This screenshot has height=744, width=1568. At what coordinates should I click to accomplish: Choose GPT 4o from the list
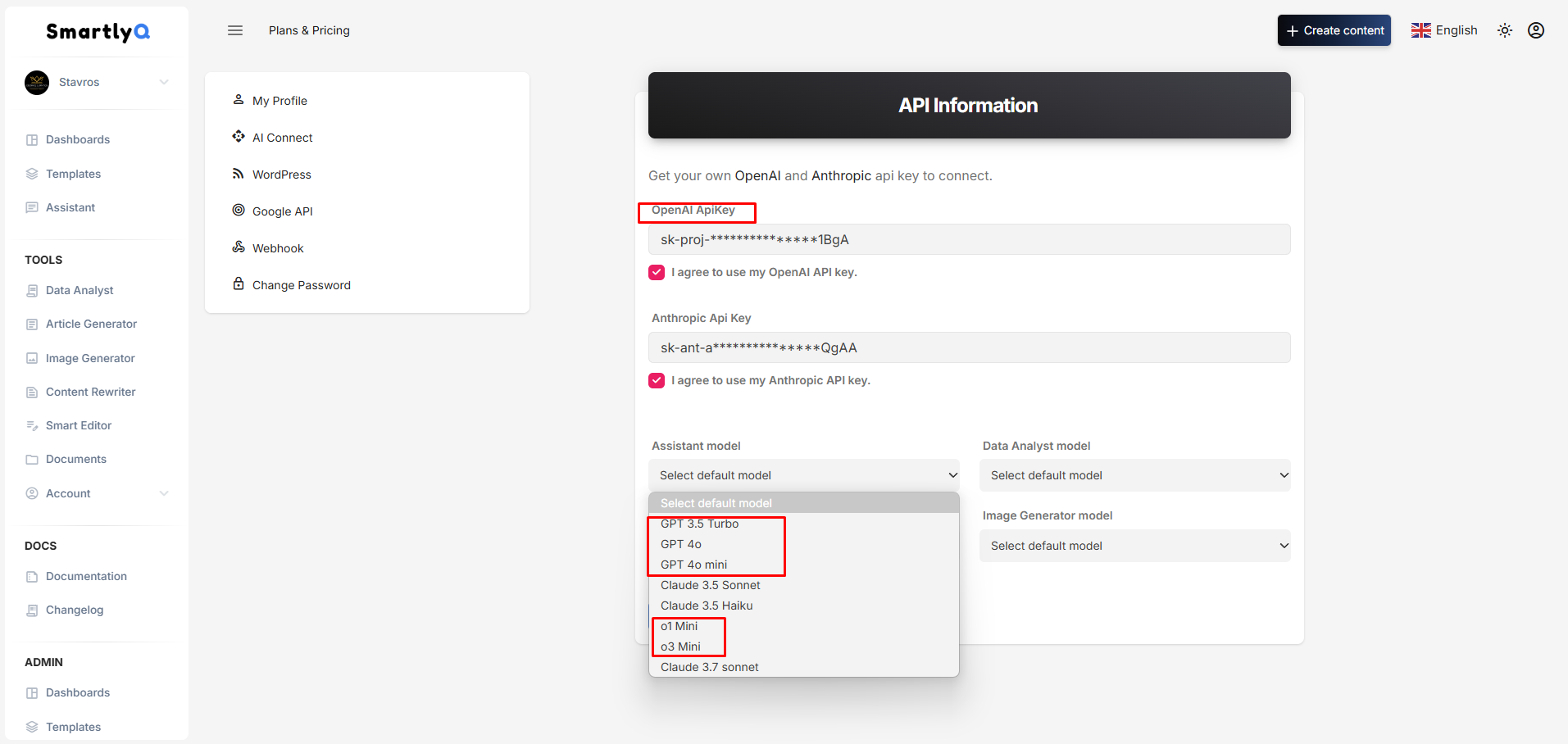tap(804, 544)
